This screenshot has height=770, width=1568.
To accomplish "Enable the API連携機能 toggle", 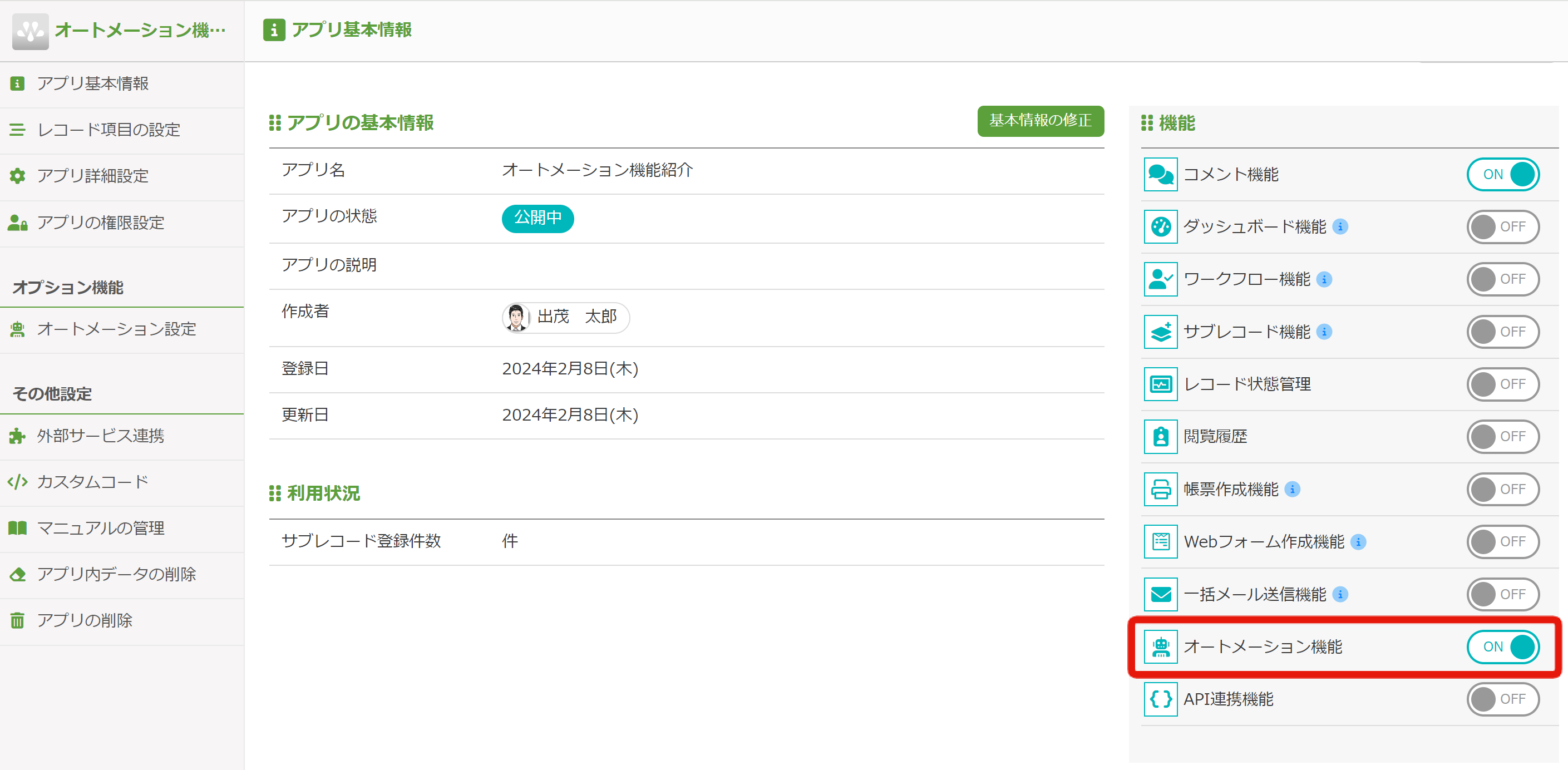I will pos(1502,699).
